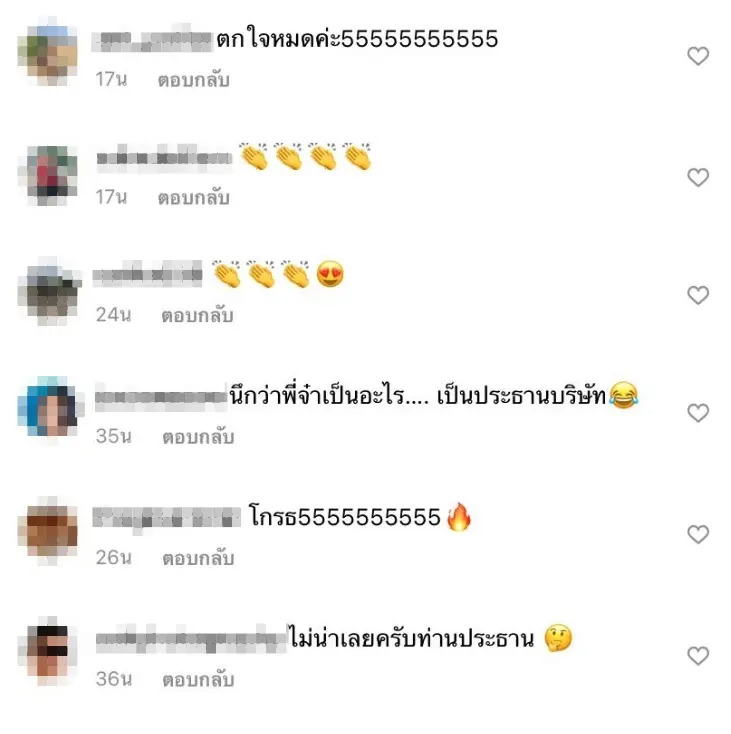Viewport: 731px width, 734px height.
Task: Like the comment 'ตกใจหมดค่ะ5555555555'
Action: point(698,56)
